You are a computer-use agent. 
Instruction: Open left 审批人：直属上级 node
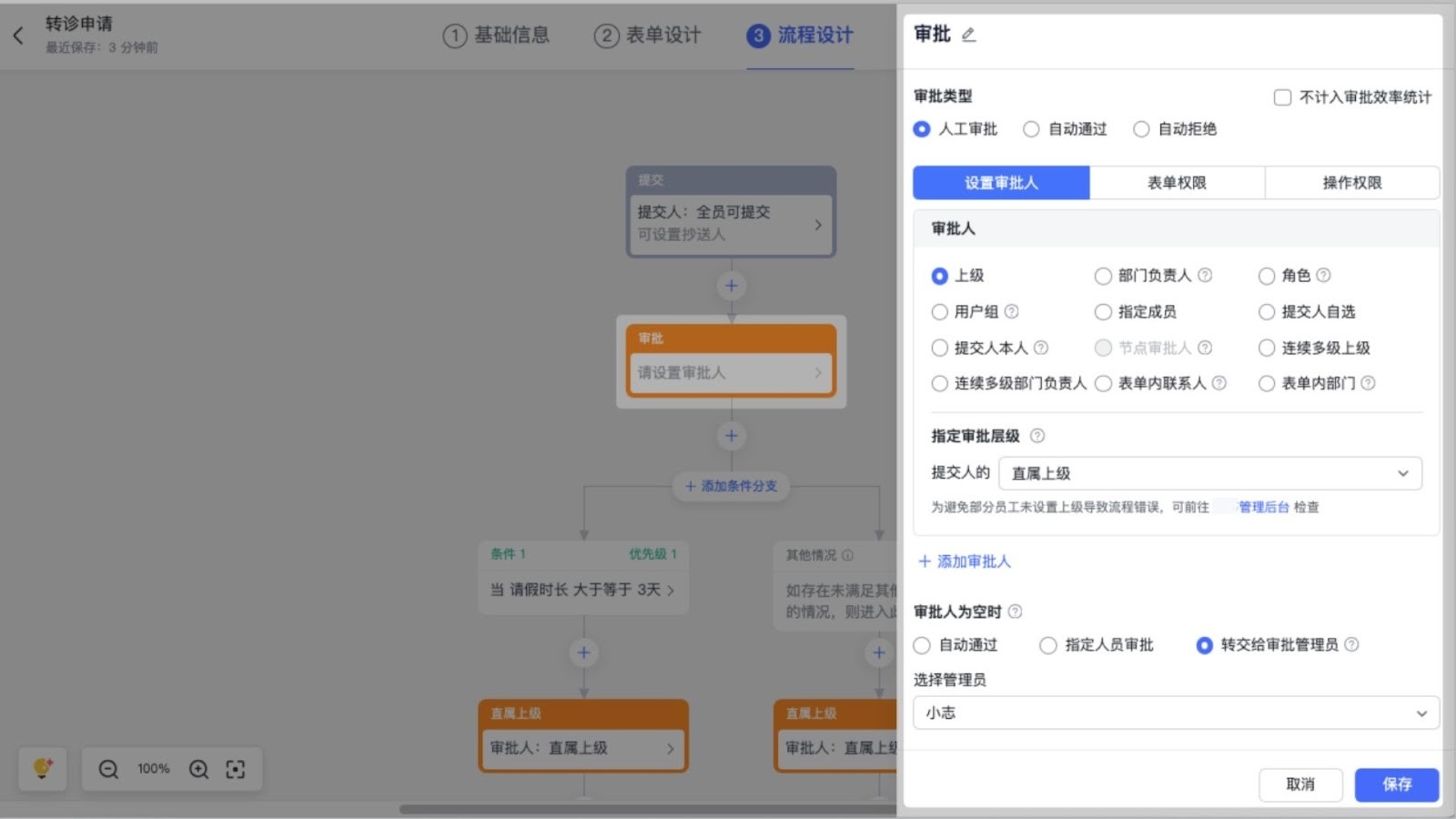click(583, 748)
